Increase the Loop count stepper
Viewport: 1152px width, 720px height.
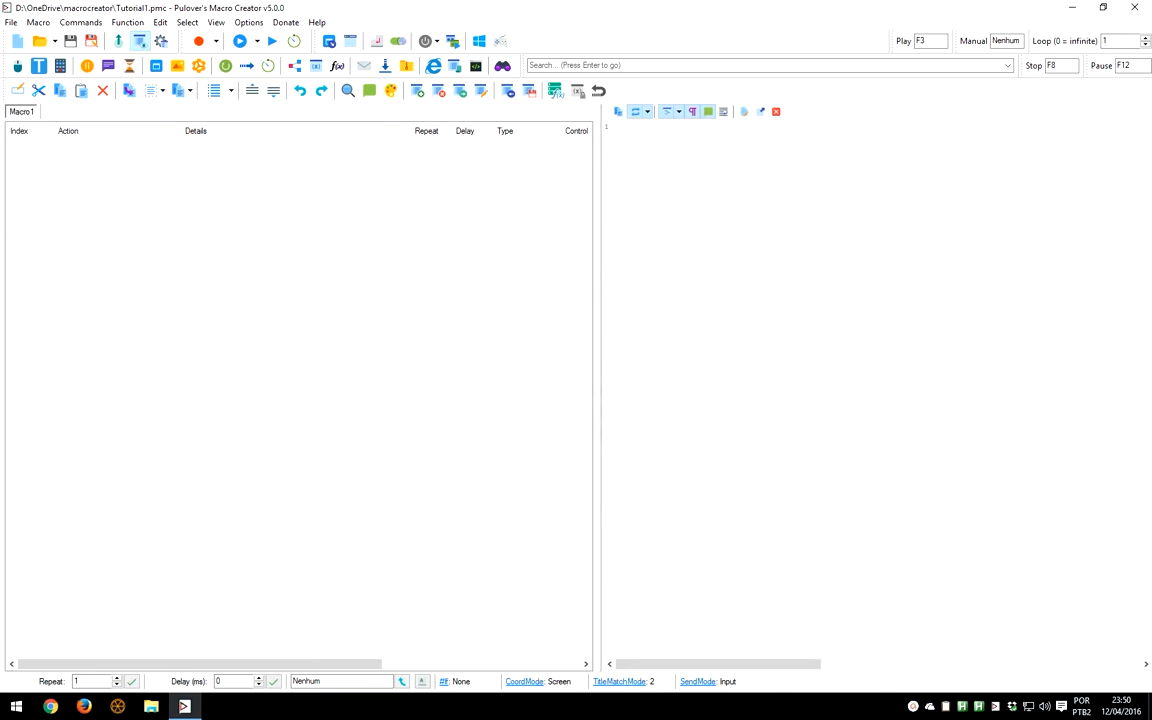click(1145, 37)
